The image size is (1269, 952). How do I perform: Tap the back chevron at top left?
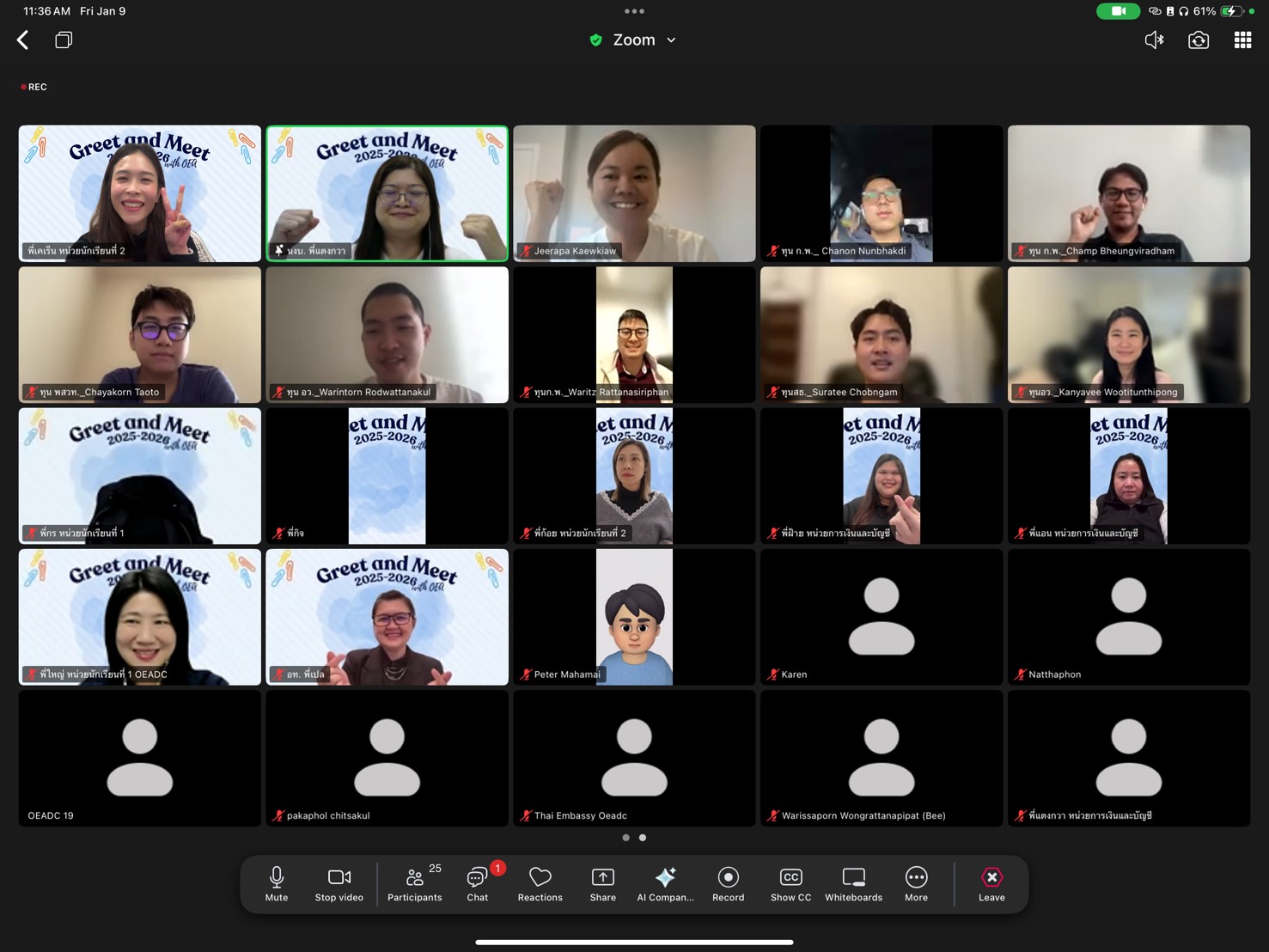[23, 40]
